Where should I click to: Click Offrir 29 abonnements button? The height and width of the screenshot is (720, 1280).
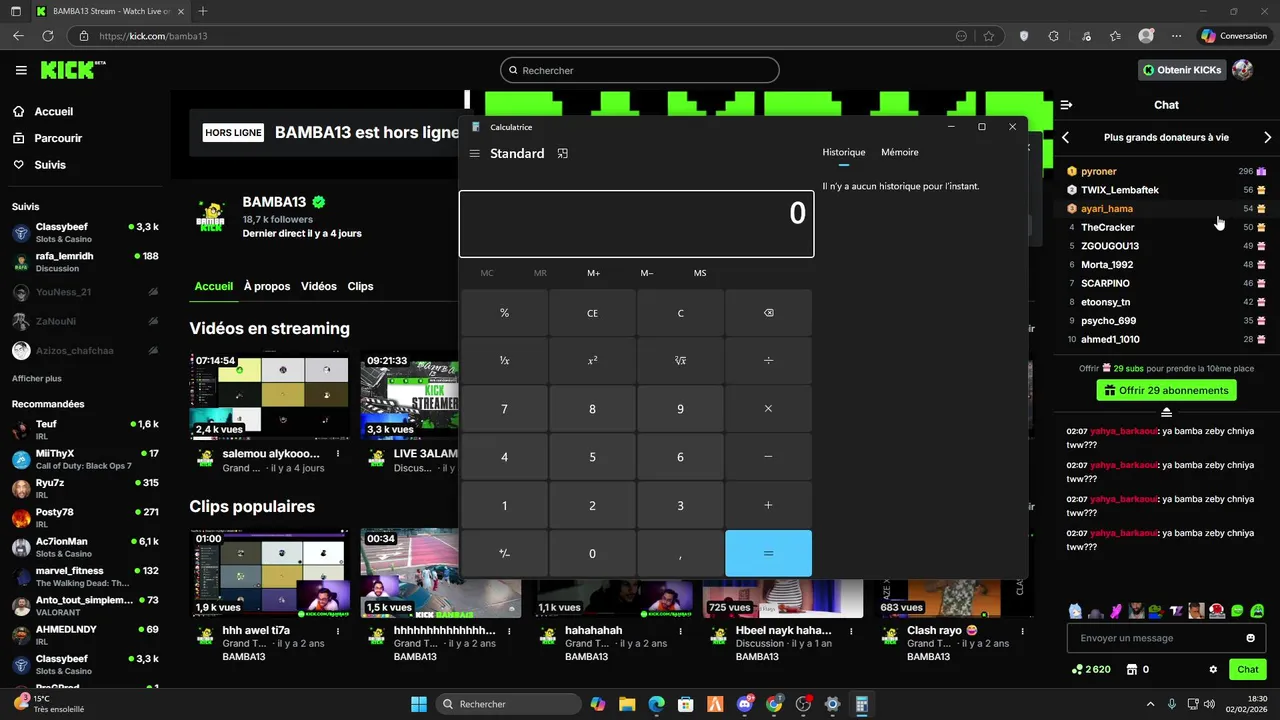[1166, 390]
